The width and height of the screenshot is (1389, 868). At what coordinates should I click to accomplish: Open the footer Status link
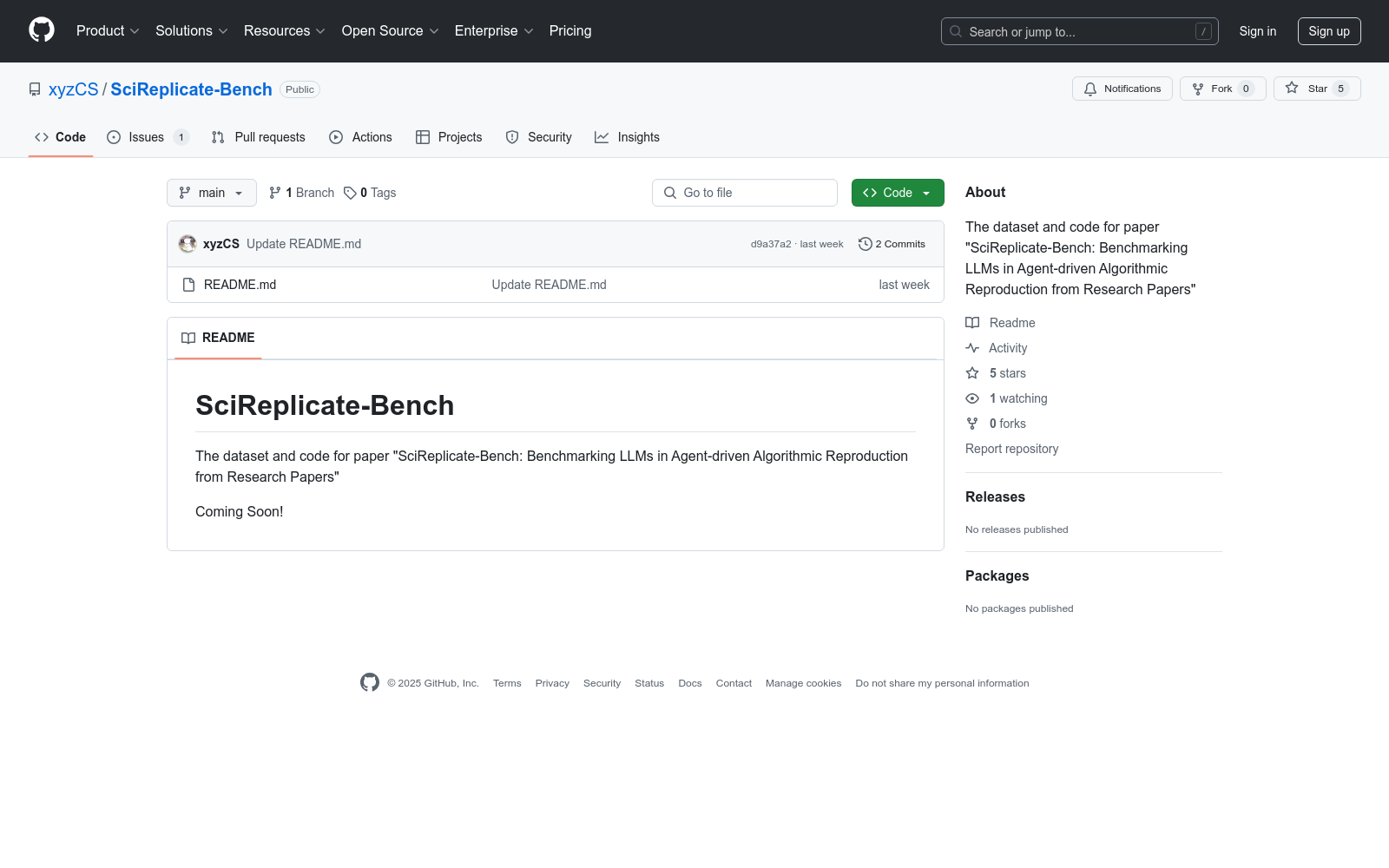pos(649,683)
